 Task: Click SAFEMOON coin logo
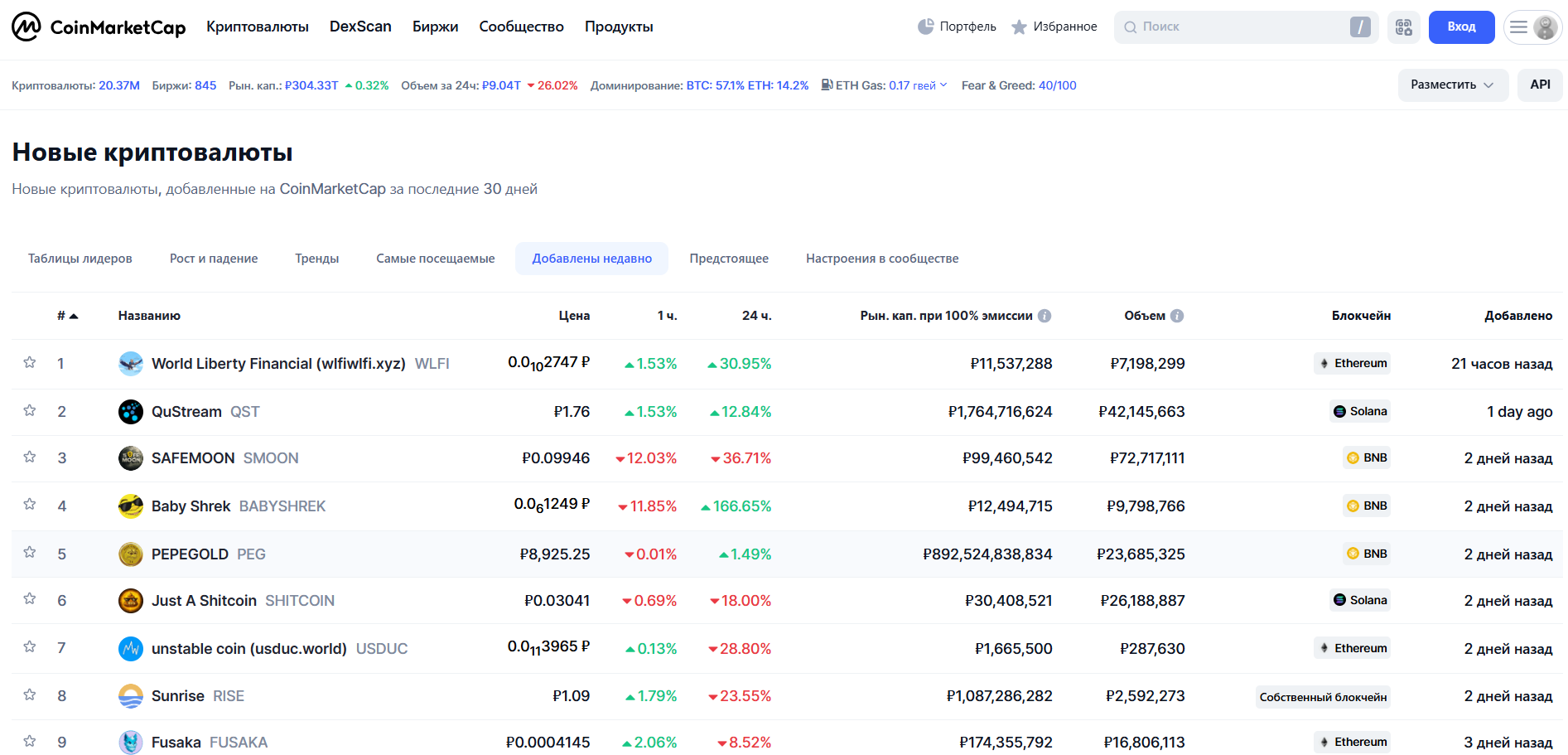pyautogui.click(x=131, y=458)
